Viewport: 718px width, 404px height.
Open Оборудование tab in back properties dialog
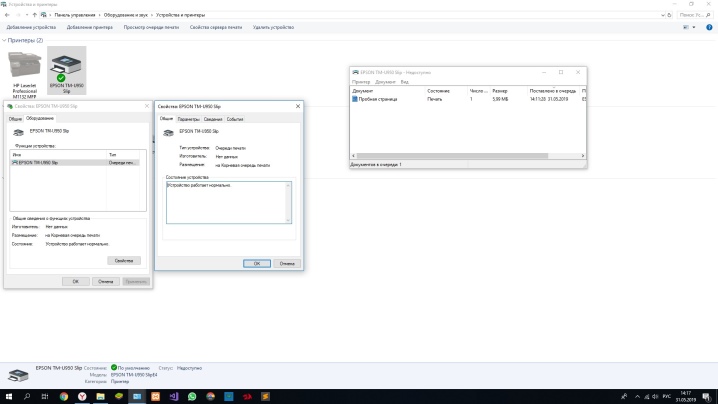[x=40, y=118]
